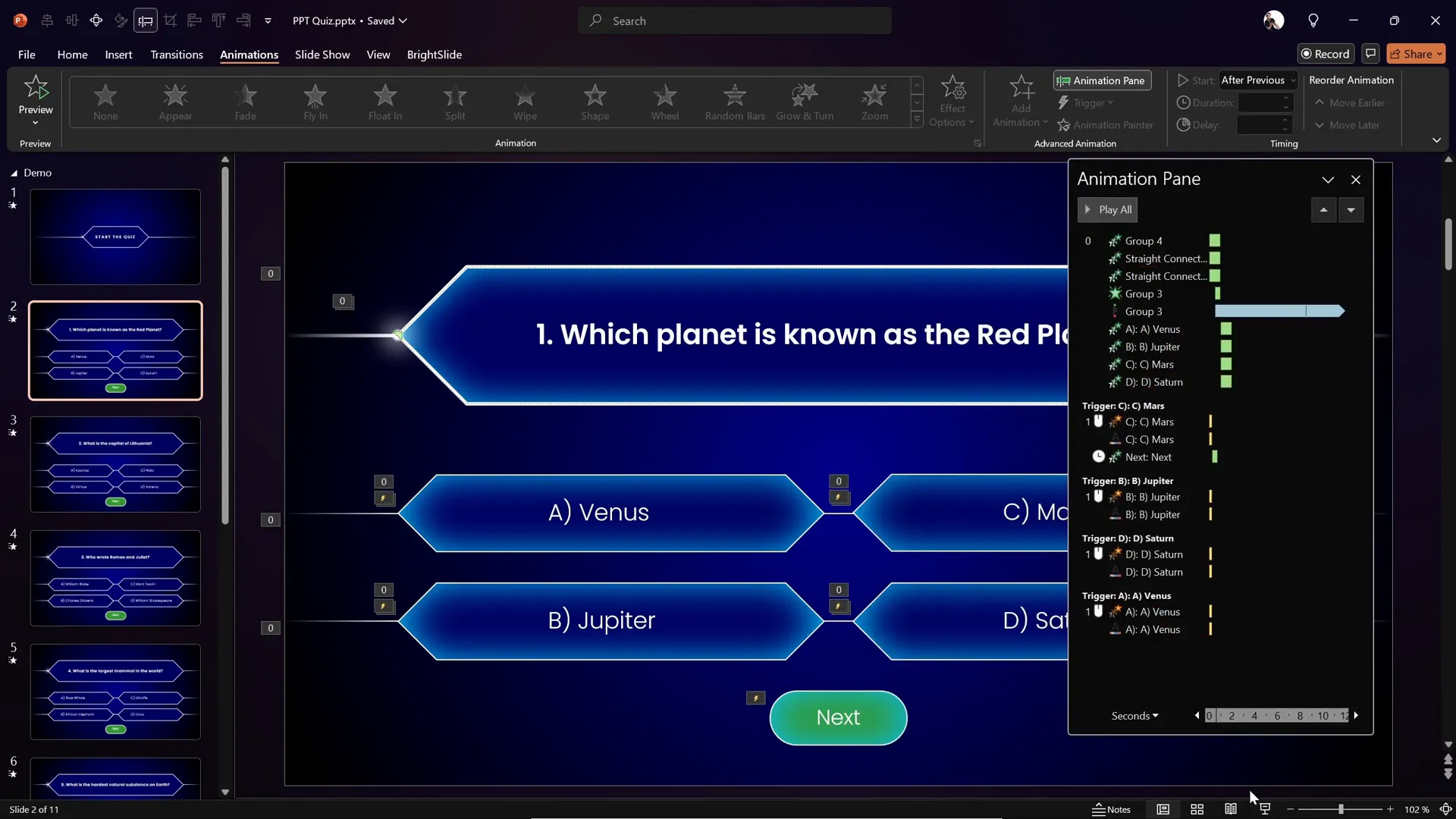
Task: Click the Group 3 timeline duration bar
Action: (x=1279, y=312)
